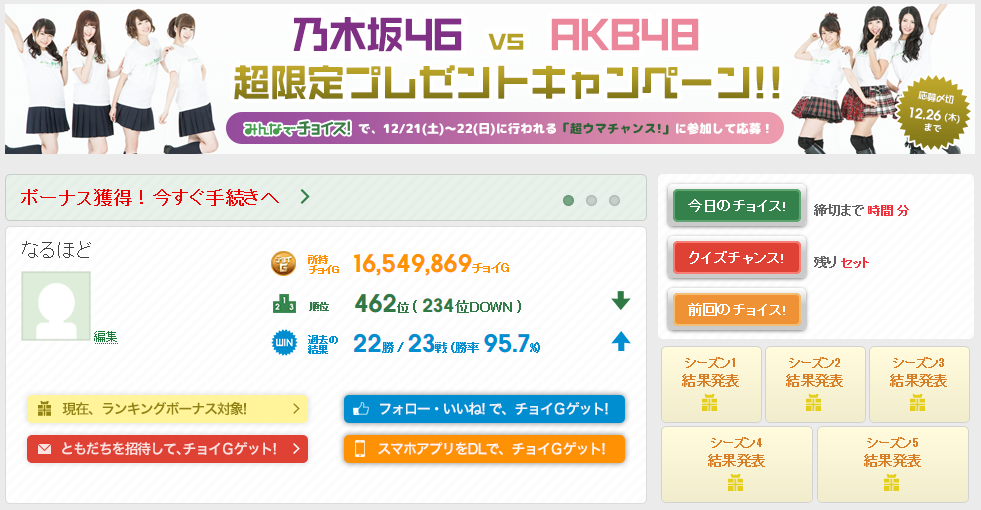This screenshot has height=510, width=981.
Task: Open シーズン2 結果発表 tab
Action: [x=815, y=384]
